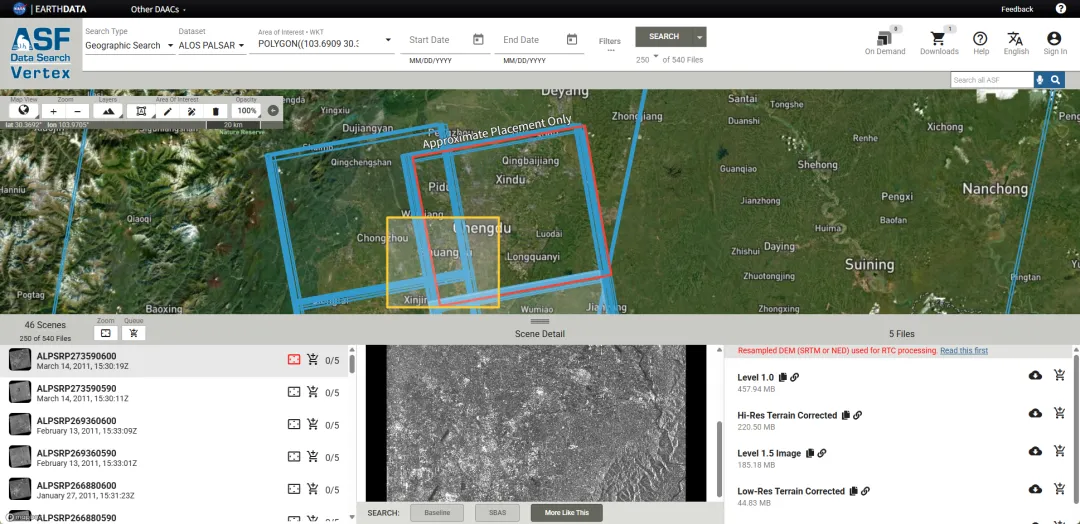Zoom out on the map with minus
This screenshot has height=524, width=1080.
coord(77,111)
